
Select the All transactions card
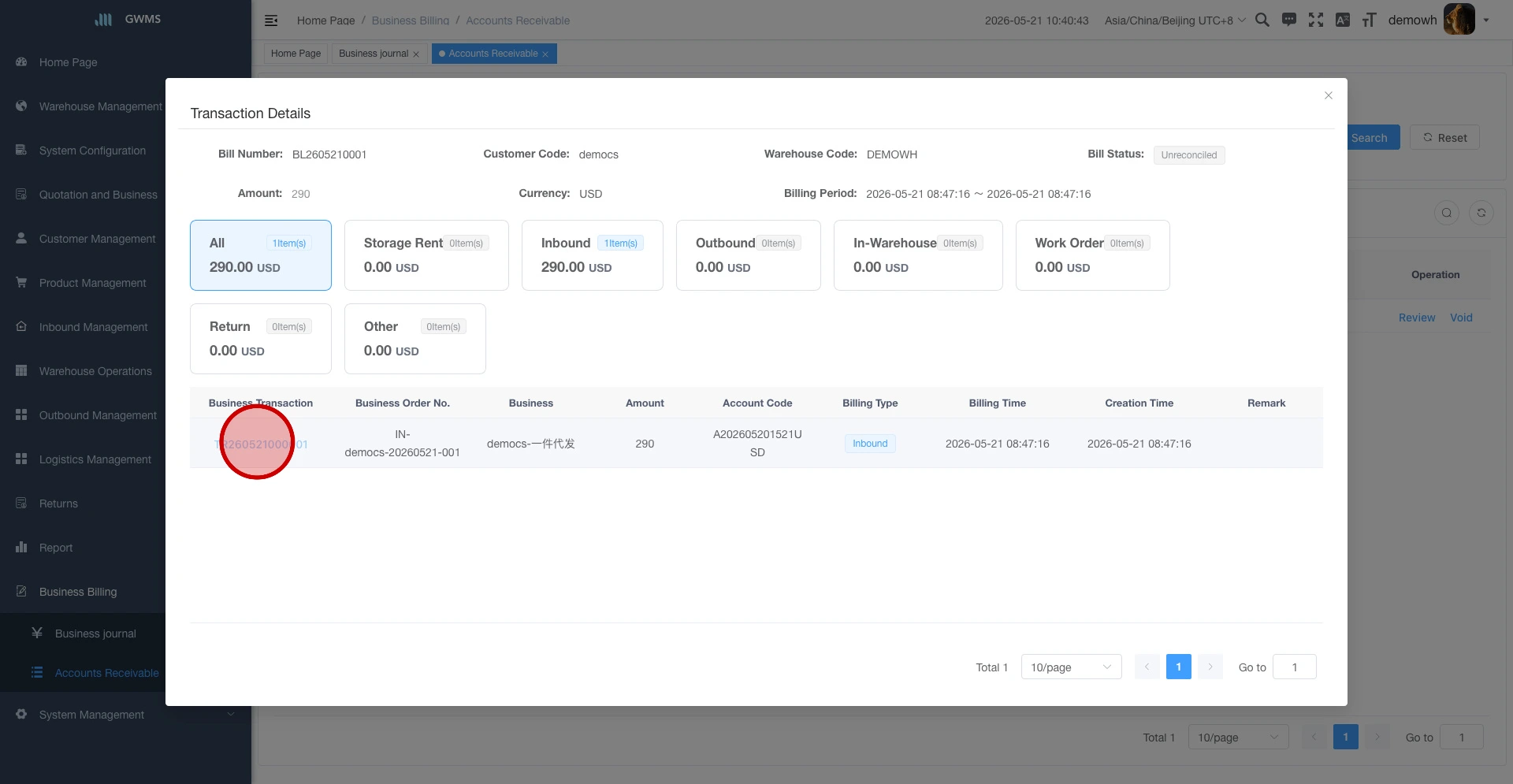pos(261,255)
